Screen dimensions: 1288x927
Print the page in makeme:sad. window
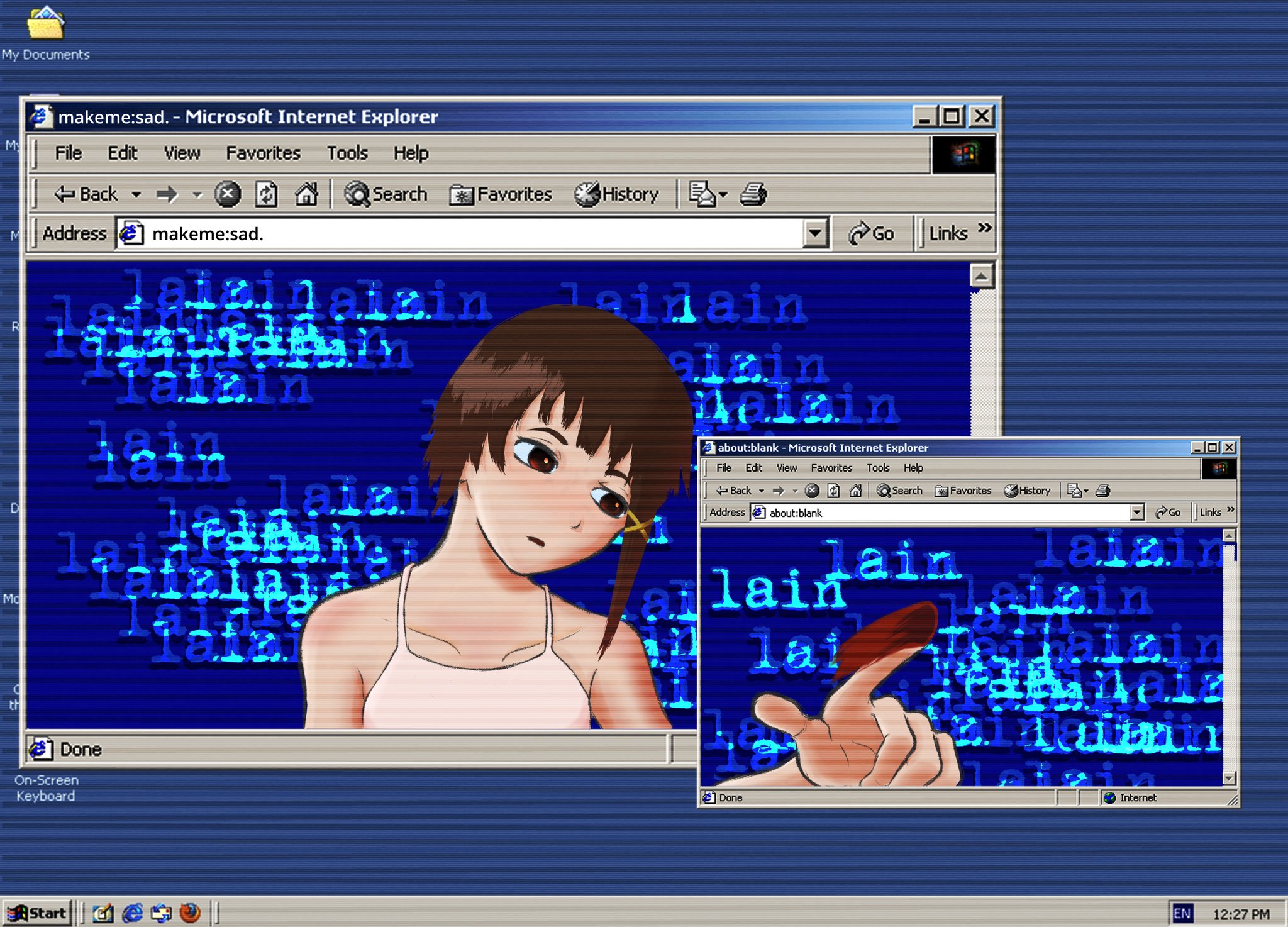(753, 194)
